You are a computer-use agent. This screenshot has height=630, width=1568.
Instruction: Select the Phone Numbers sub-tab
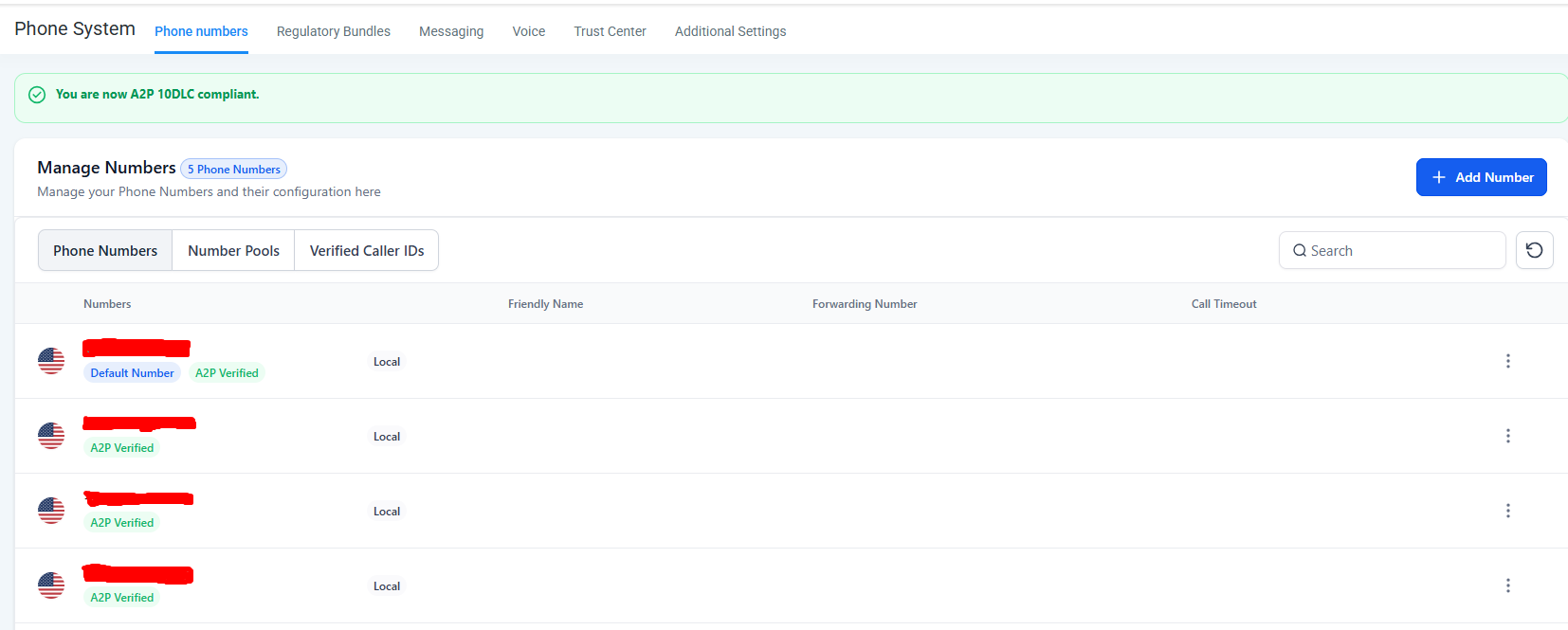click(105, 250)
